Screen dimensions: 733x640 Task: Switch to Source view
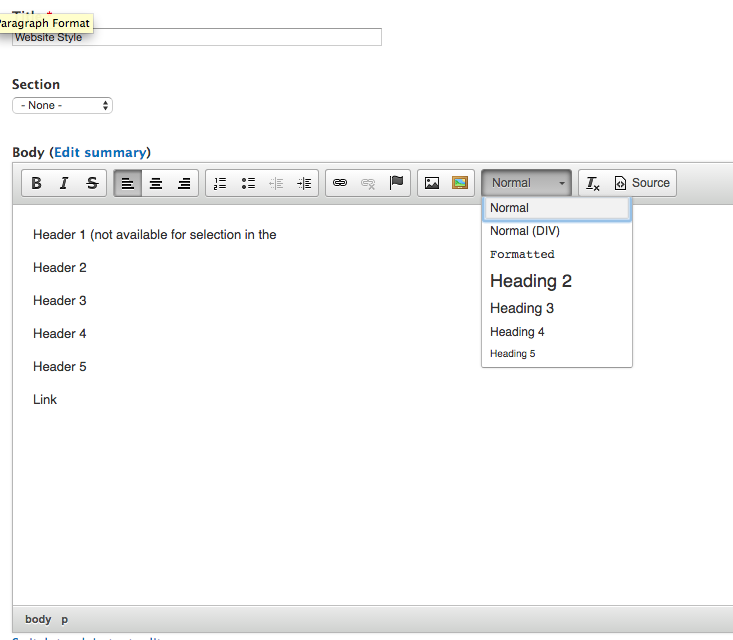pyautogui.click(x=642, y=183)
